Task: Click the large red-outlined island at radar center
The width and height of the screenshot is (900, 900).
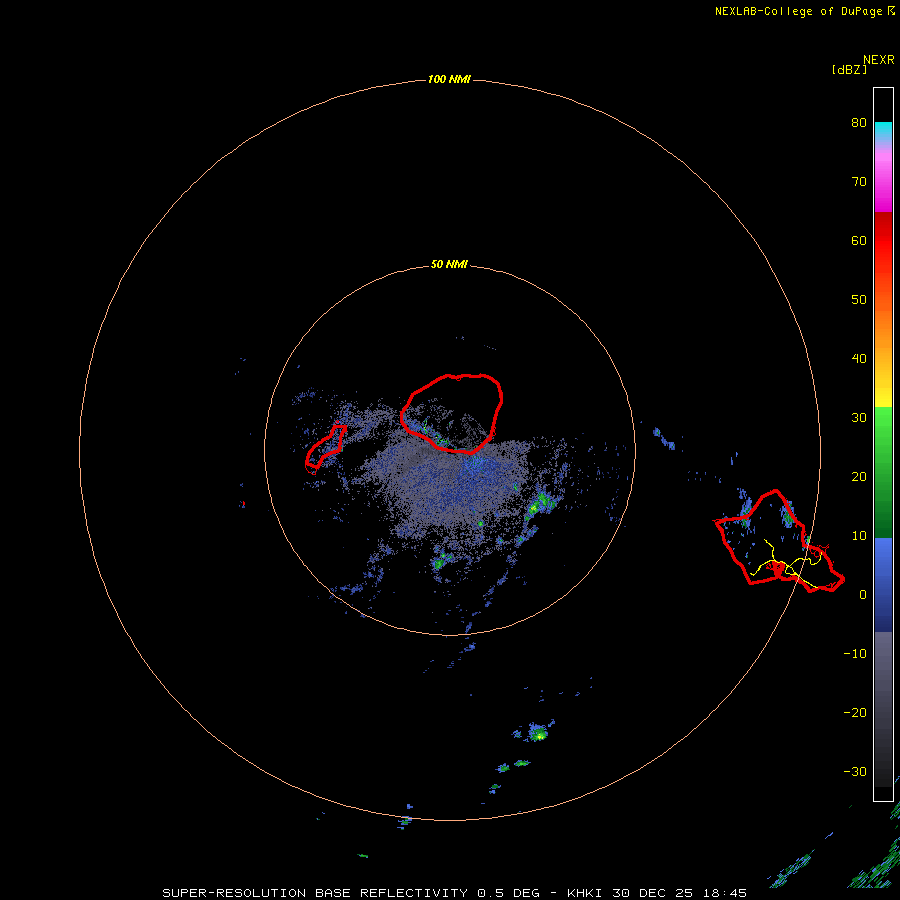Action: click(x=452, y=413)
